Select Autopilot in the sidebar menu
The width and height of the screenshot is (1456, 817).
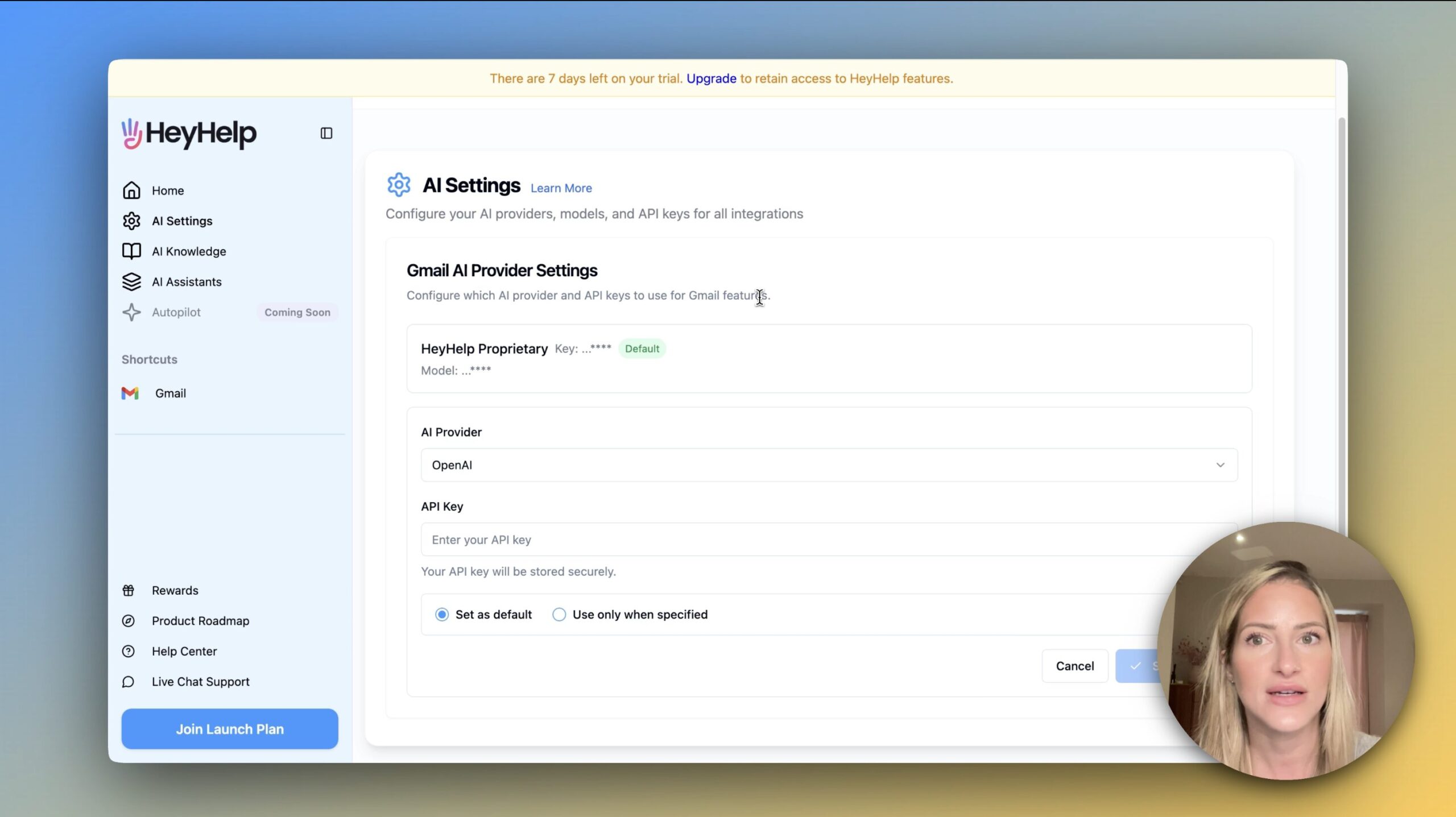coord(176,312)
